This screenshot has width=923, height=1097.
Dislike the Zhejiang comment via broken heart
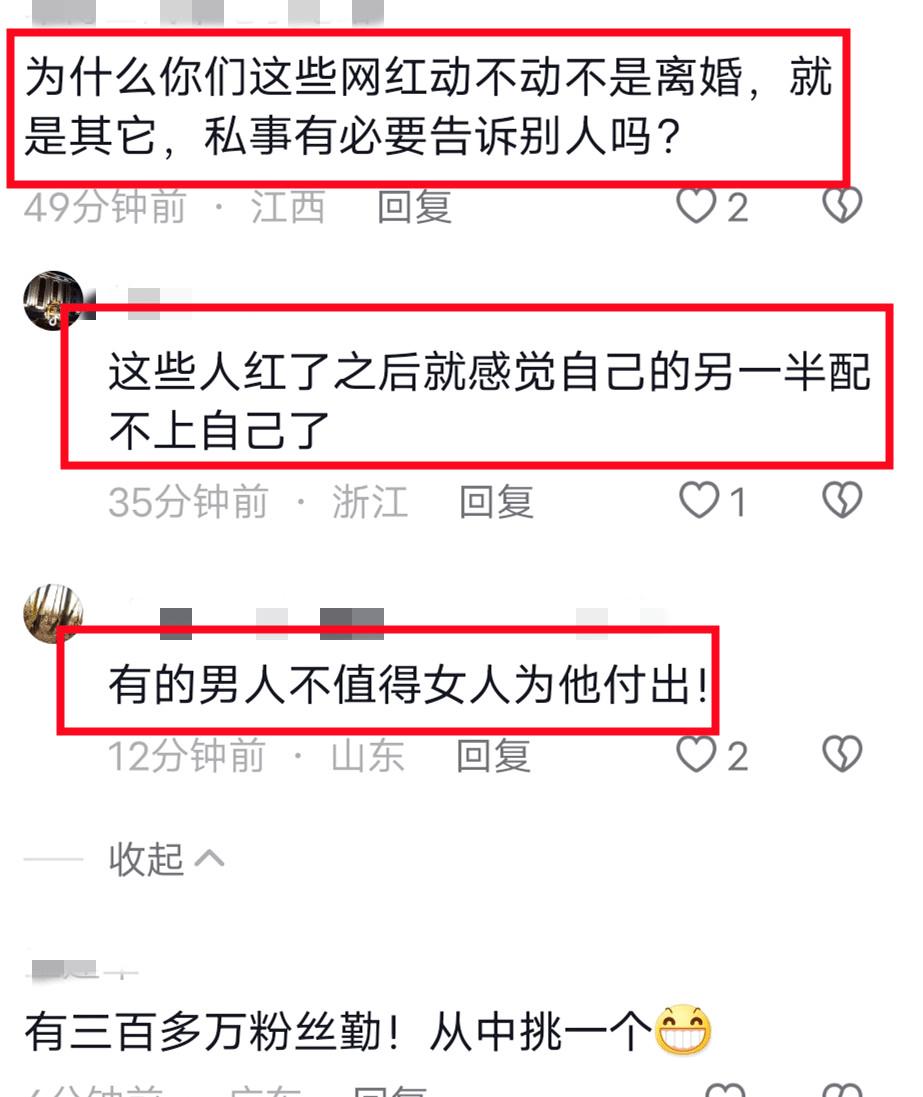842,500
